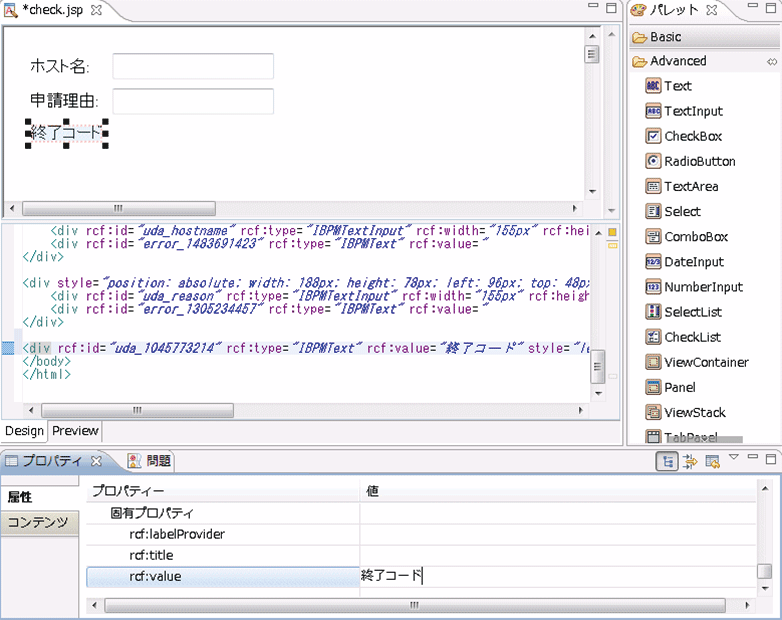The height and width of the screenshot is (620, 782).
Task: Click source editor scroll right arrow
Action: tap(581, 411)
